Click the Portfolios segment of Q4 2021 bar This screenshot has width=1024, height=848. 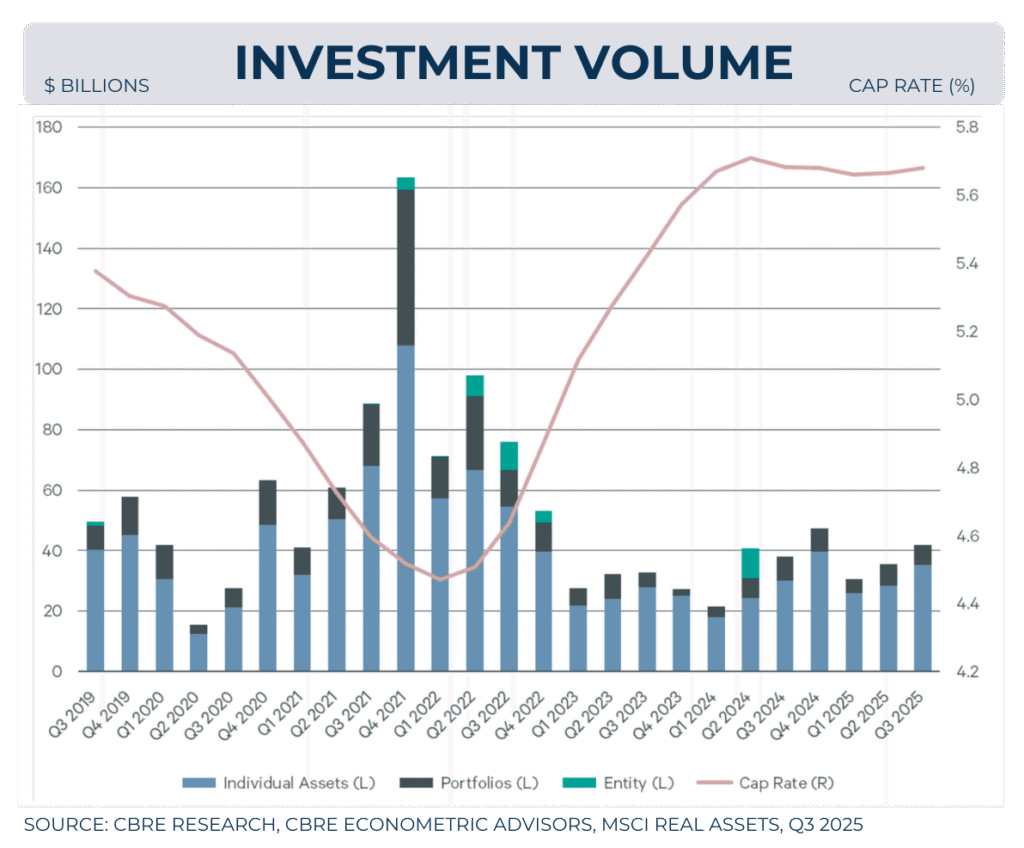(406, 267)
